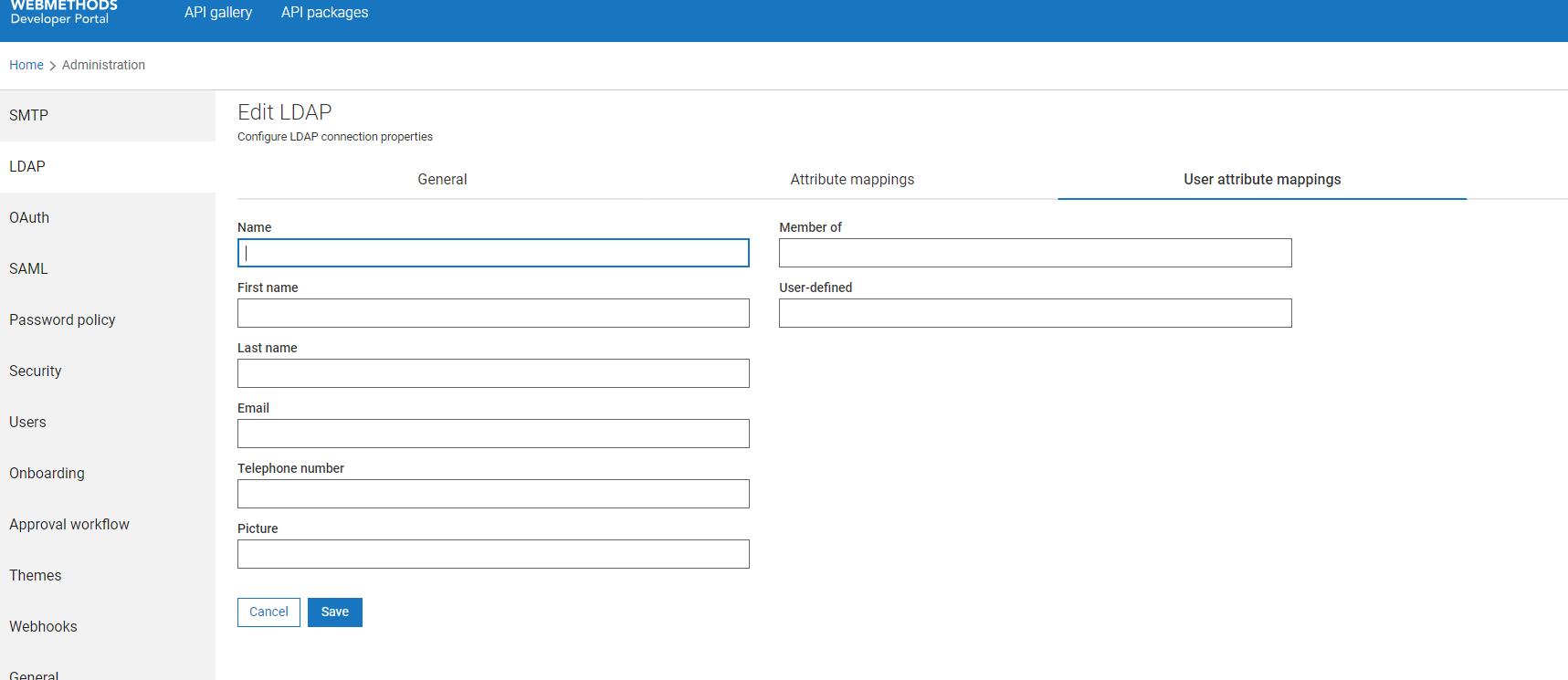Click the webMethods Developer Portal logo
This screenshot has width=1568, height=680.
tap(63, 12)
